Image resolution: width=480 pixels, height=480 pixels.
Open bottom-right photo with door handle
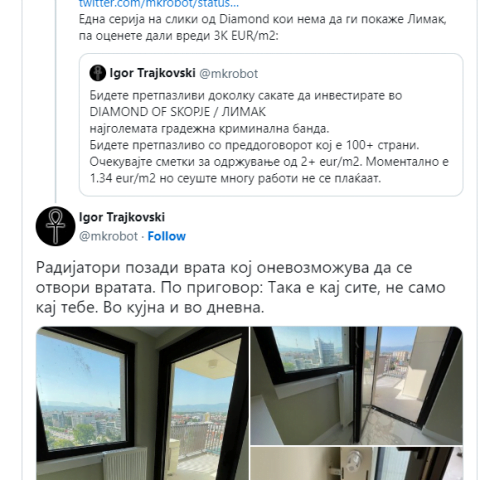(357, 464)
